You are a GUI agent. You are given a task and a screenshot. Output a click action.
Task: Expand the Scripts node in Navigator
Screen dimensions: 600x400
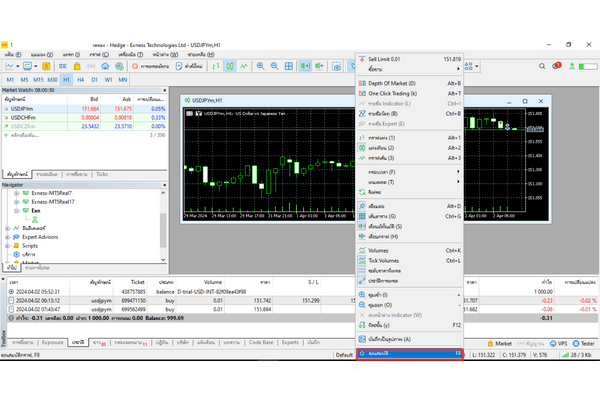[x=8, y=245]
